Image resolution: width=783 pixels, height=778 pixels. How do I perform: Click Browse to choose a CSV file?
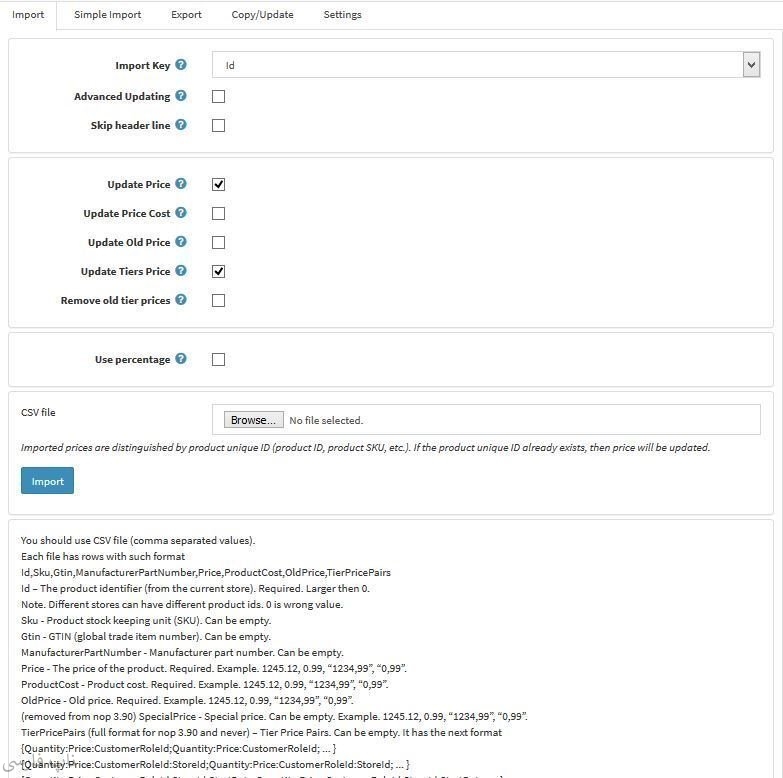tap(253, 420)
